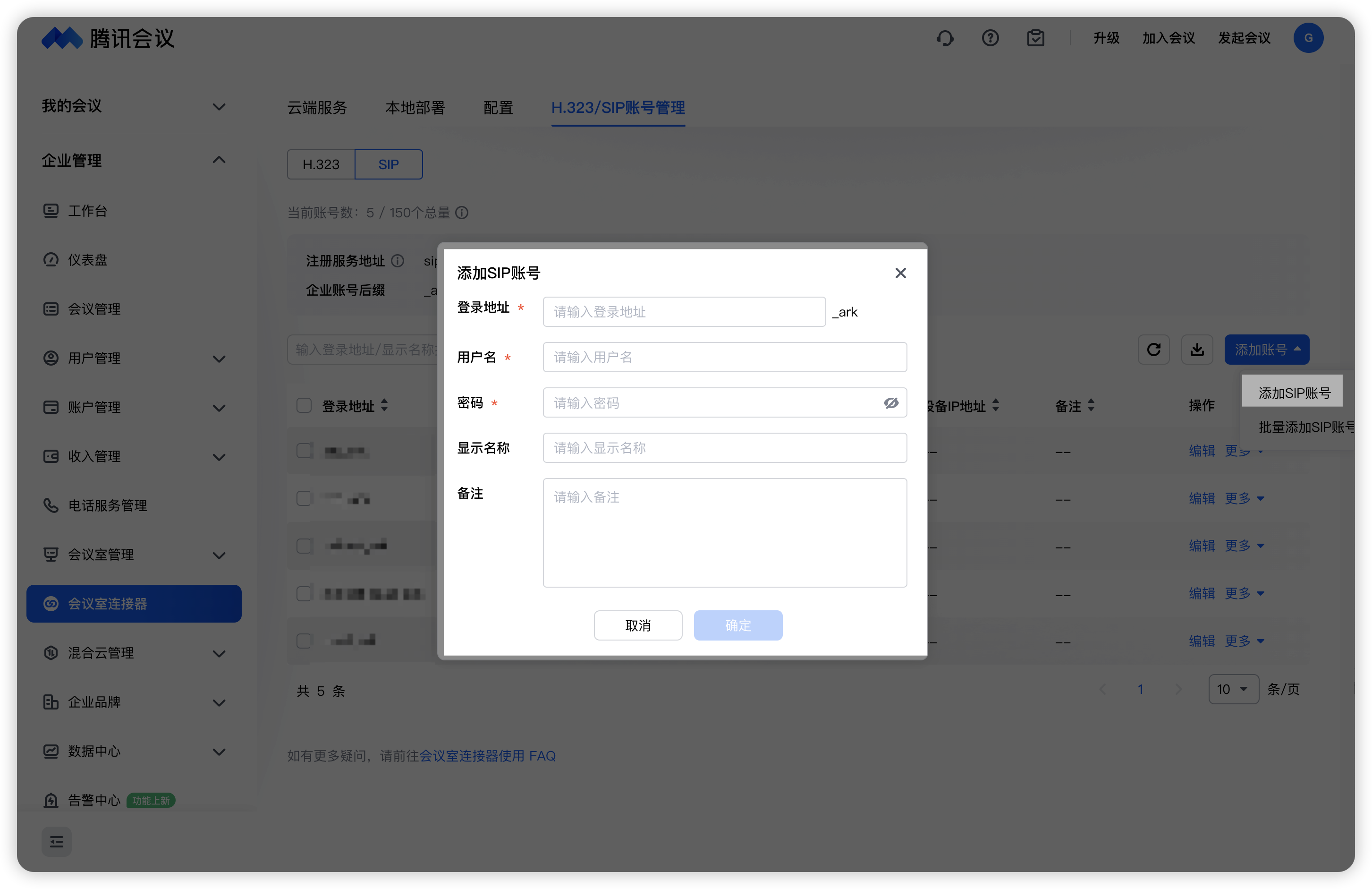Select the SIP segment

[x=389, y=164]
